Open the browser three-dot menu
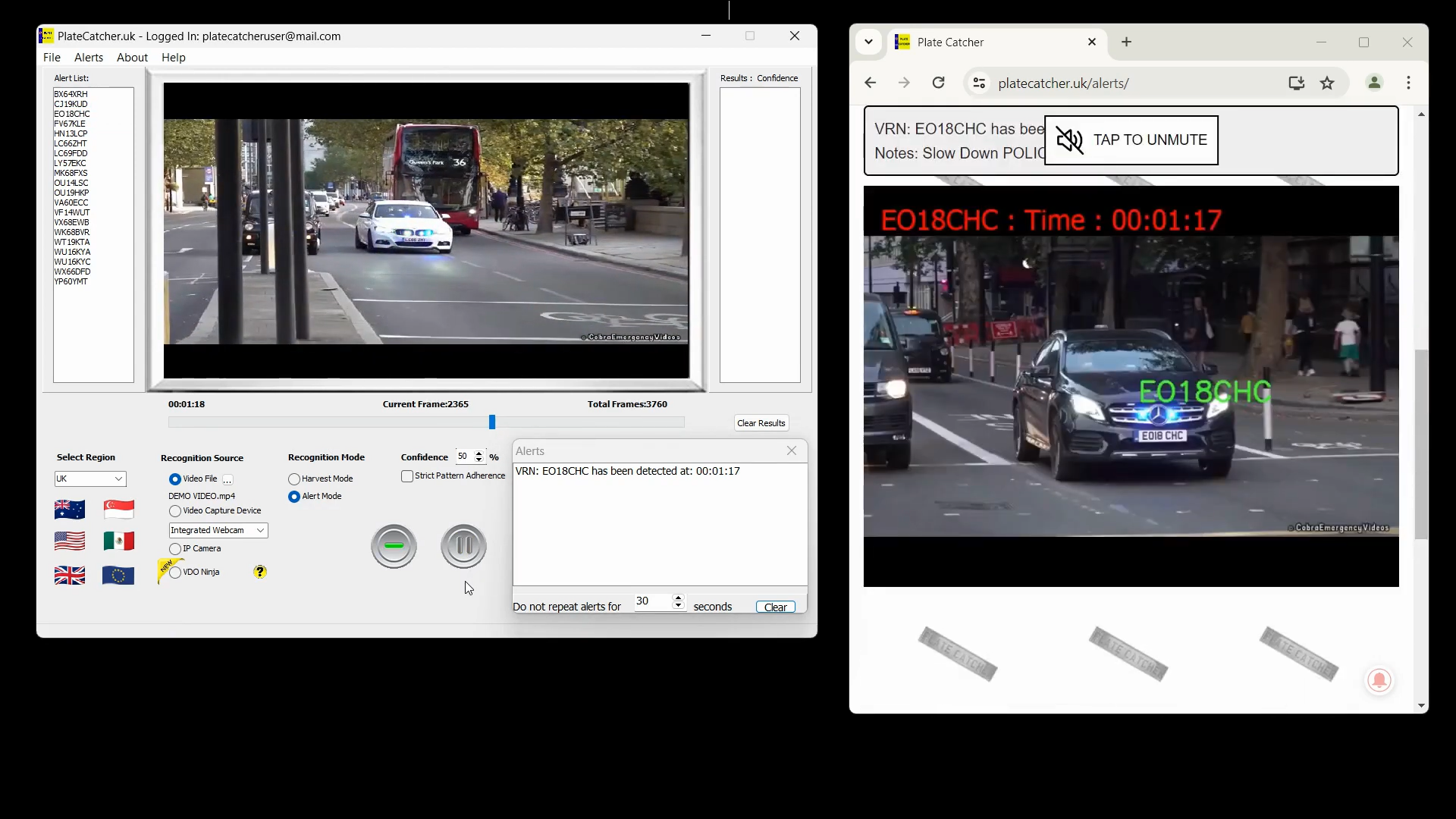Viewport: 1456px width, 819px height. click(1409, 83)
